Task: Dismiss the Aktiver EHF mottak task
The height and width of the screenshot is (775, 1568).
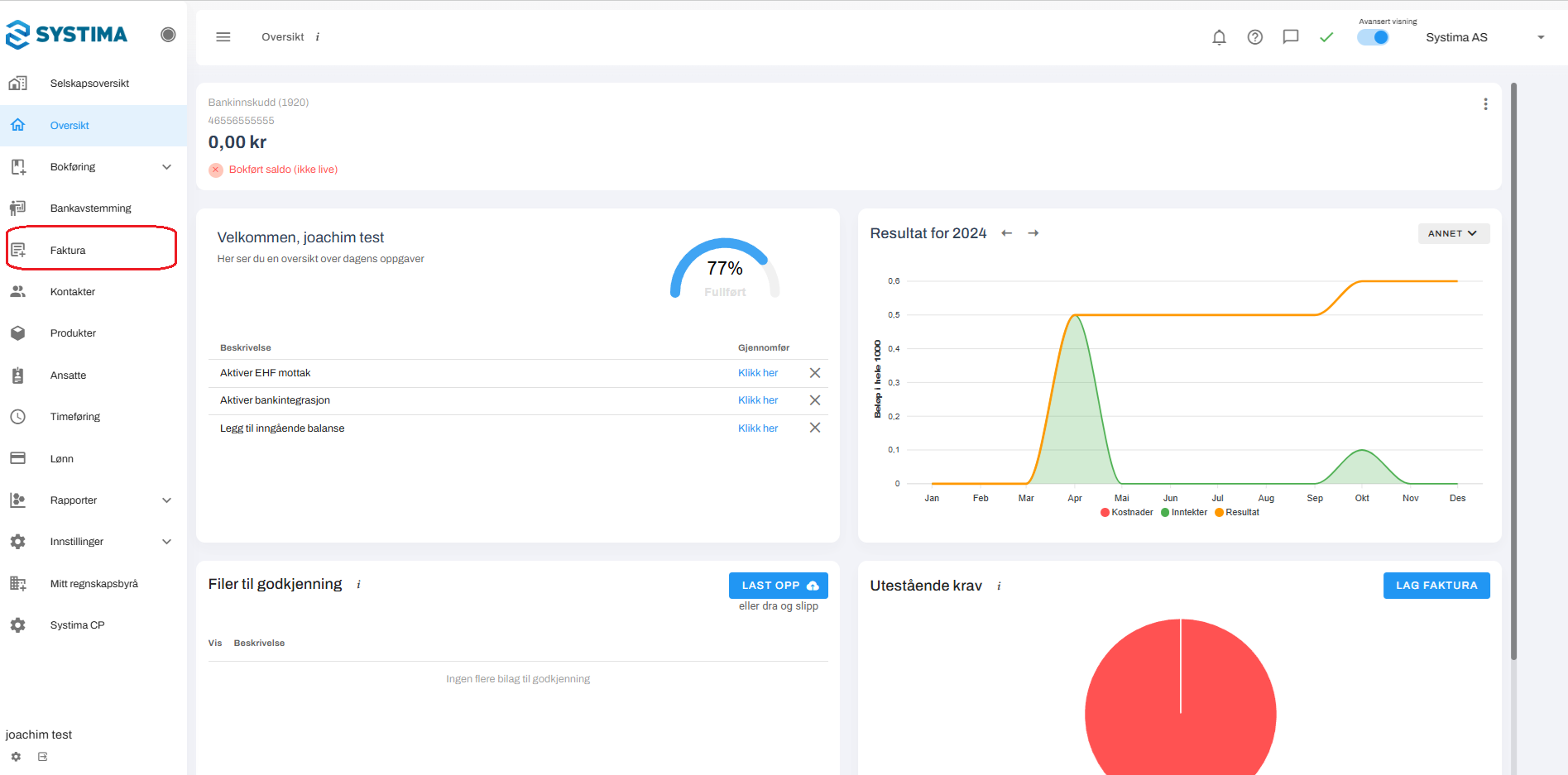Action: coord(815,373)
